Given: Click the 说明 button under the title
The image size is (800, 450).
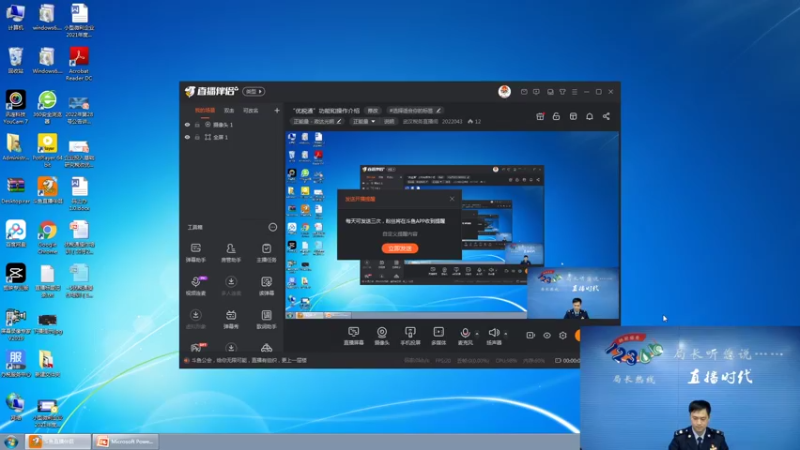Looking at the screenshot, I should 389,121.
